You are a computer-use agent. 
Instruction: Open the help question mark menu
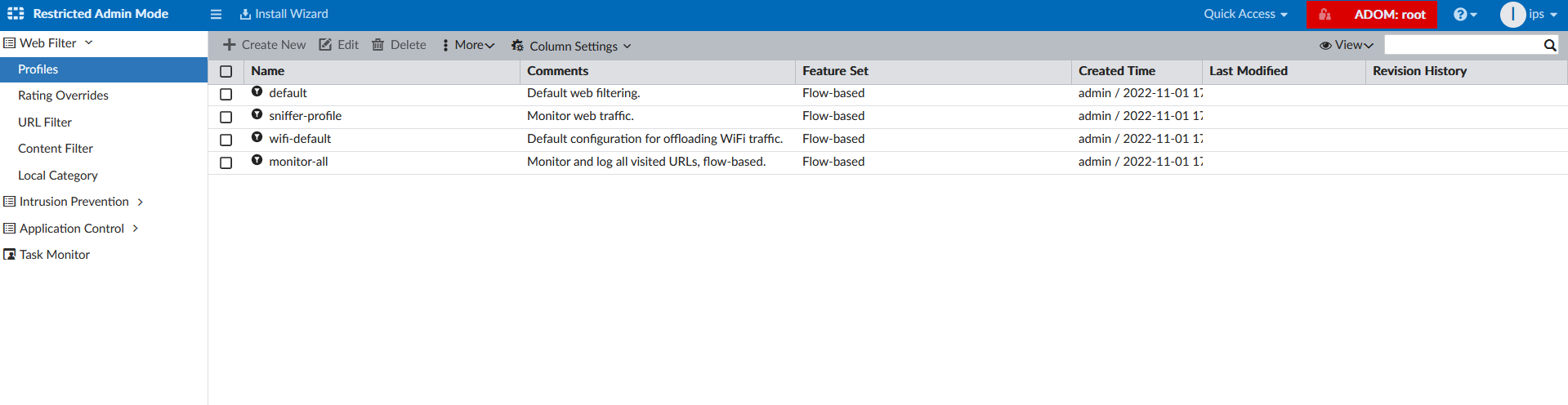[x=1465, y=15]
